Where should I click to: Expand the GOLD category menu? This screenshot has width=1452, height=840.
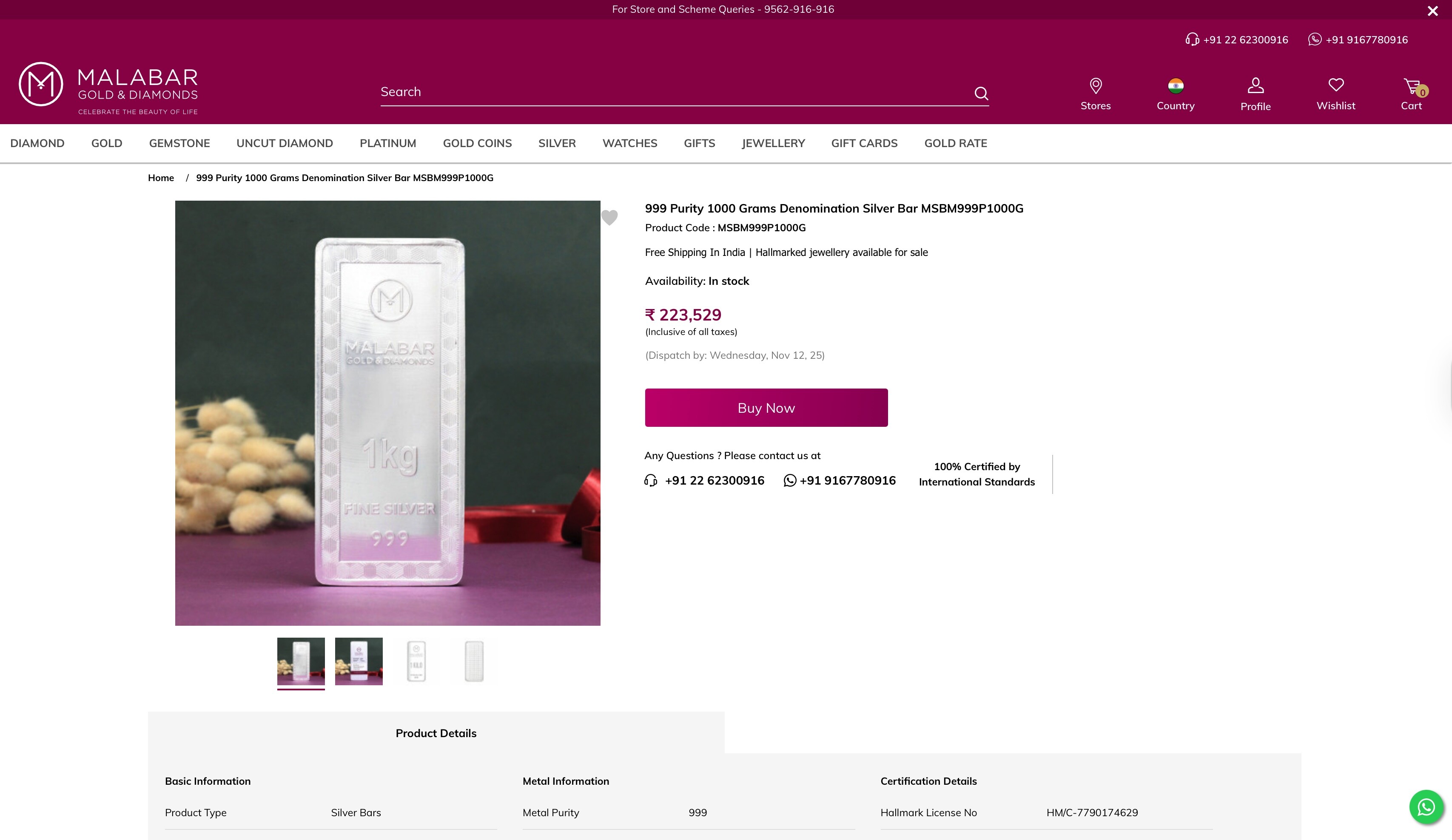[x=107, y=143]
